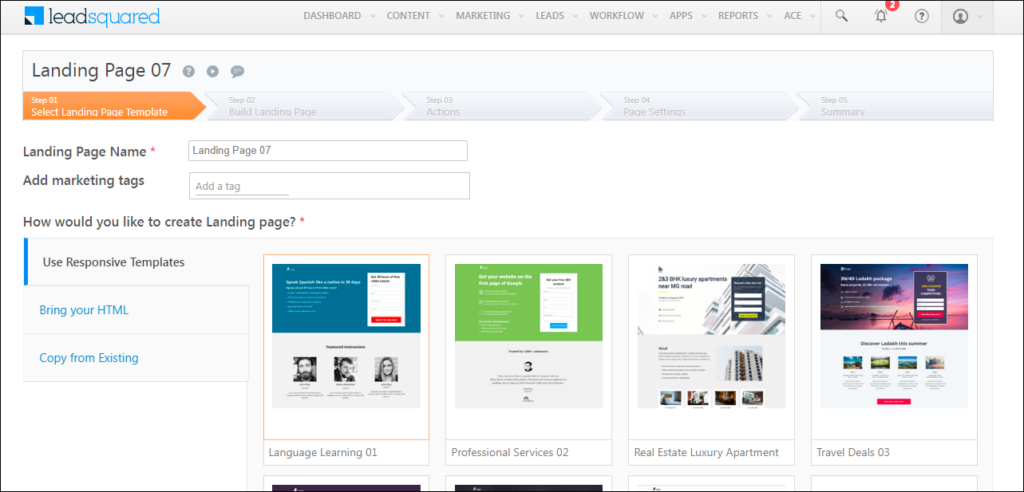
Task: Open the CONTENT menu
Action: pyautogui.click(x=408, y=16)
